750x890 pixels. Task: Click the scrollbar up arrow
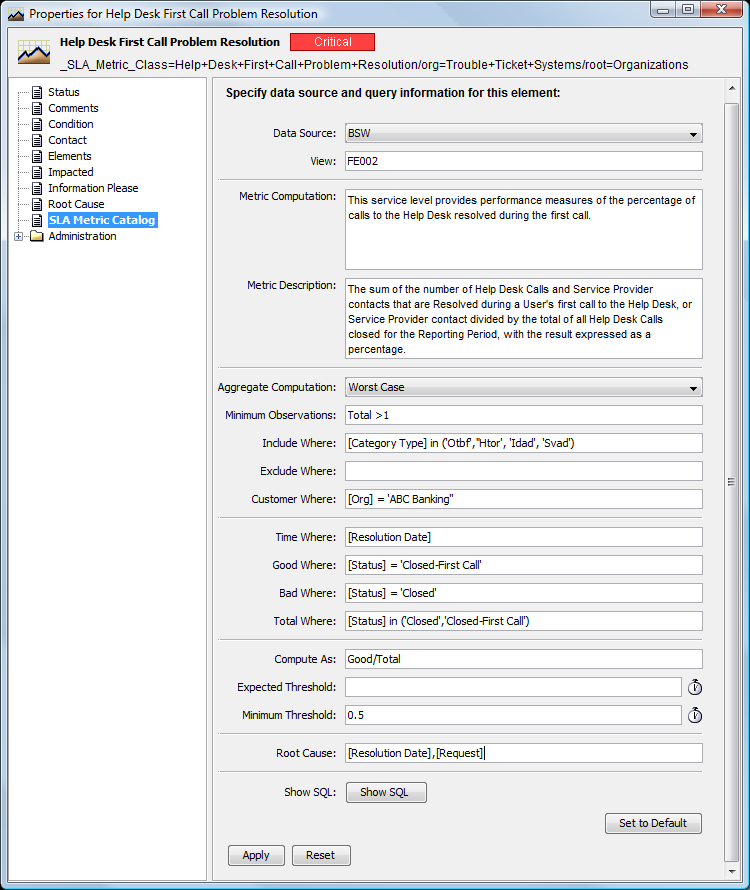(732, 89)
